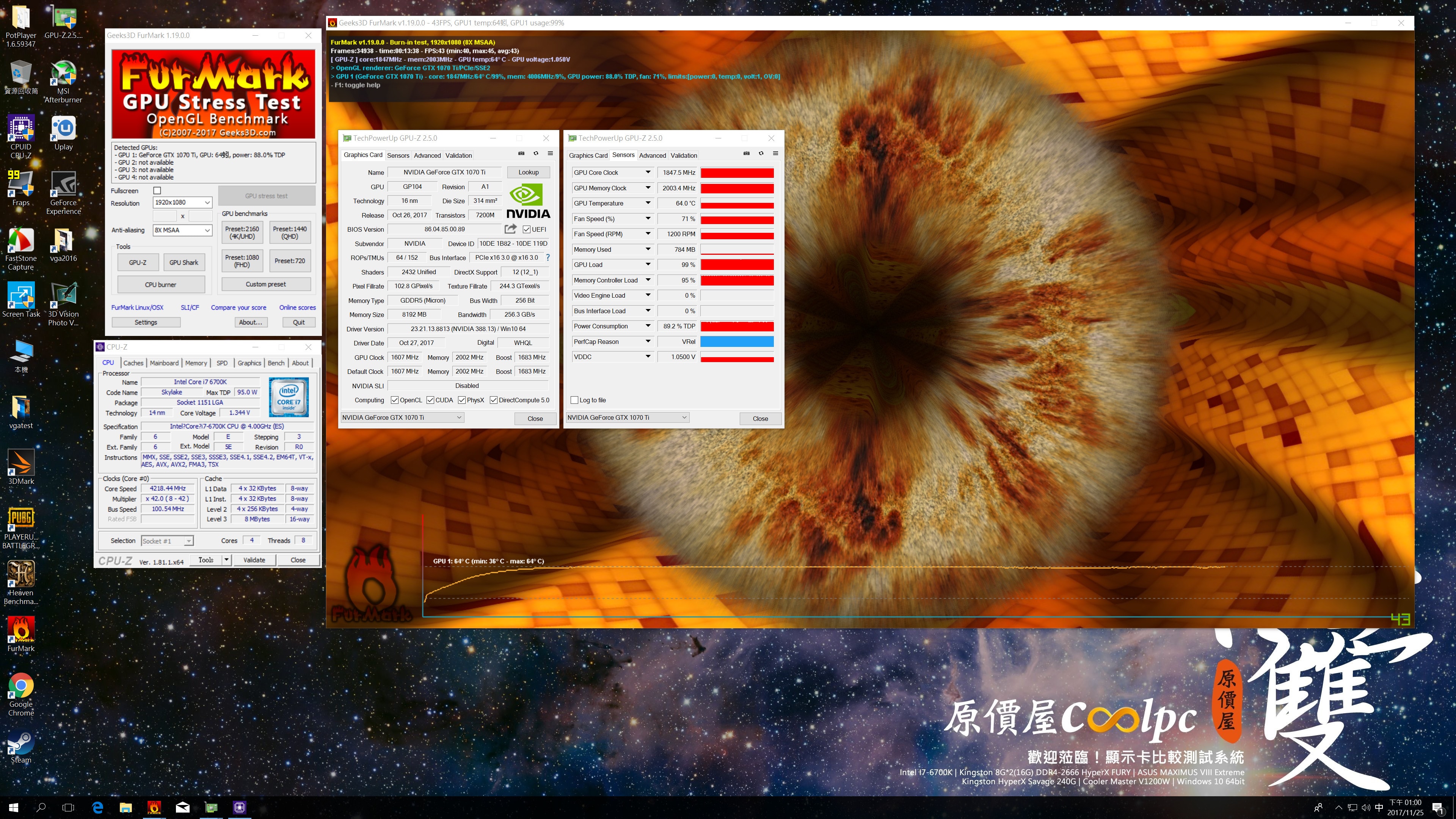Click the screenshot camera icon in GPU-Z Graphics Card window
The height and width of the screenshot is (819, 1456).
tap(521, 154)
